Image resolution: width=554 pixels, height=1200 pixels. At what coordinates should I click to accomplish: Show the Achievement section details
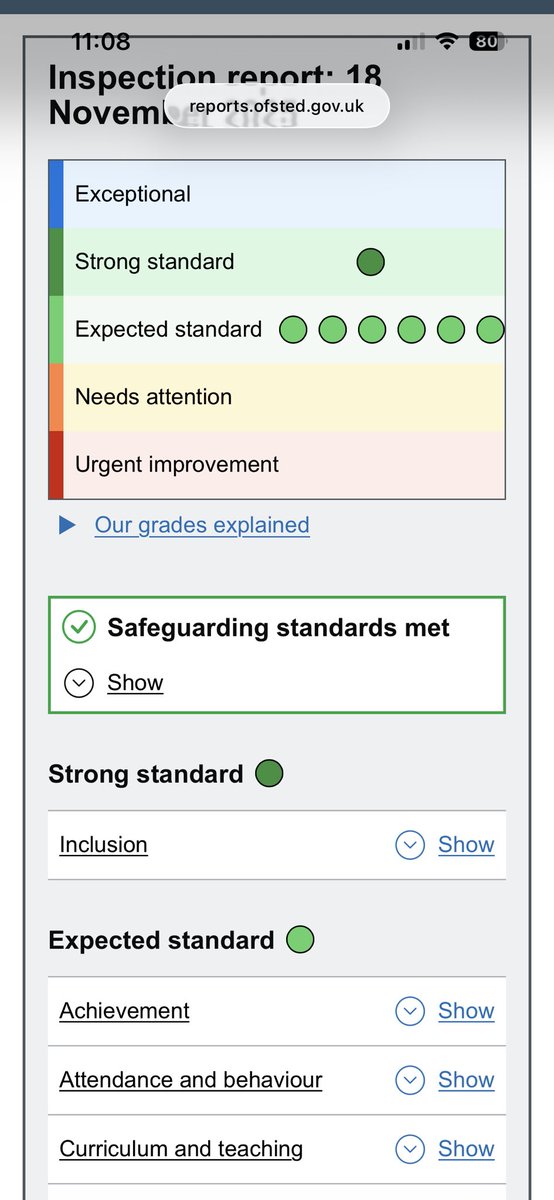pyautogui.click(x=466, y=1011)
